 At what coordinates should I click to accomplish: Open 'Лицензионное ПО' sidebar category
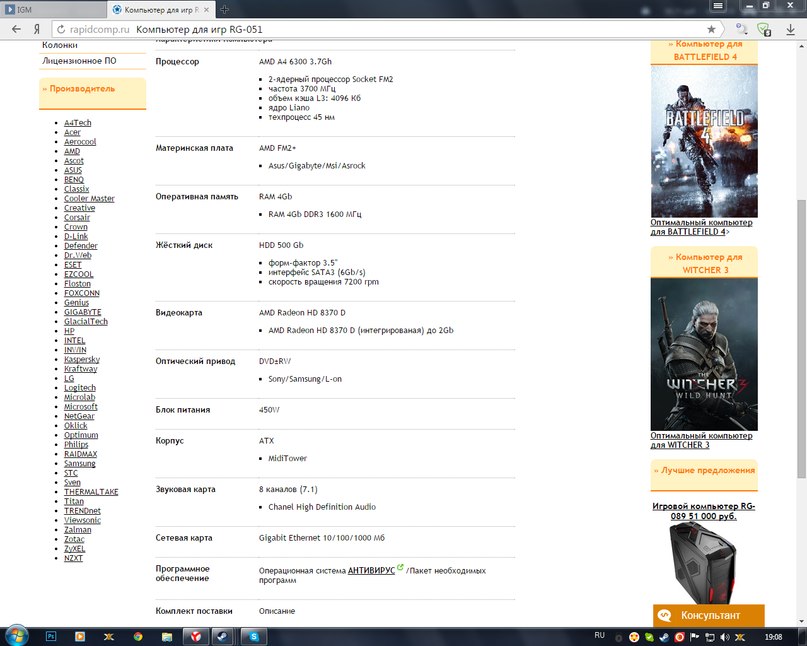click(79, 61)
